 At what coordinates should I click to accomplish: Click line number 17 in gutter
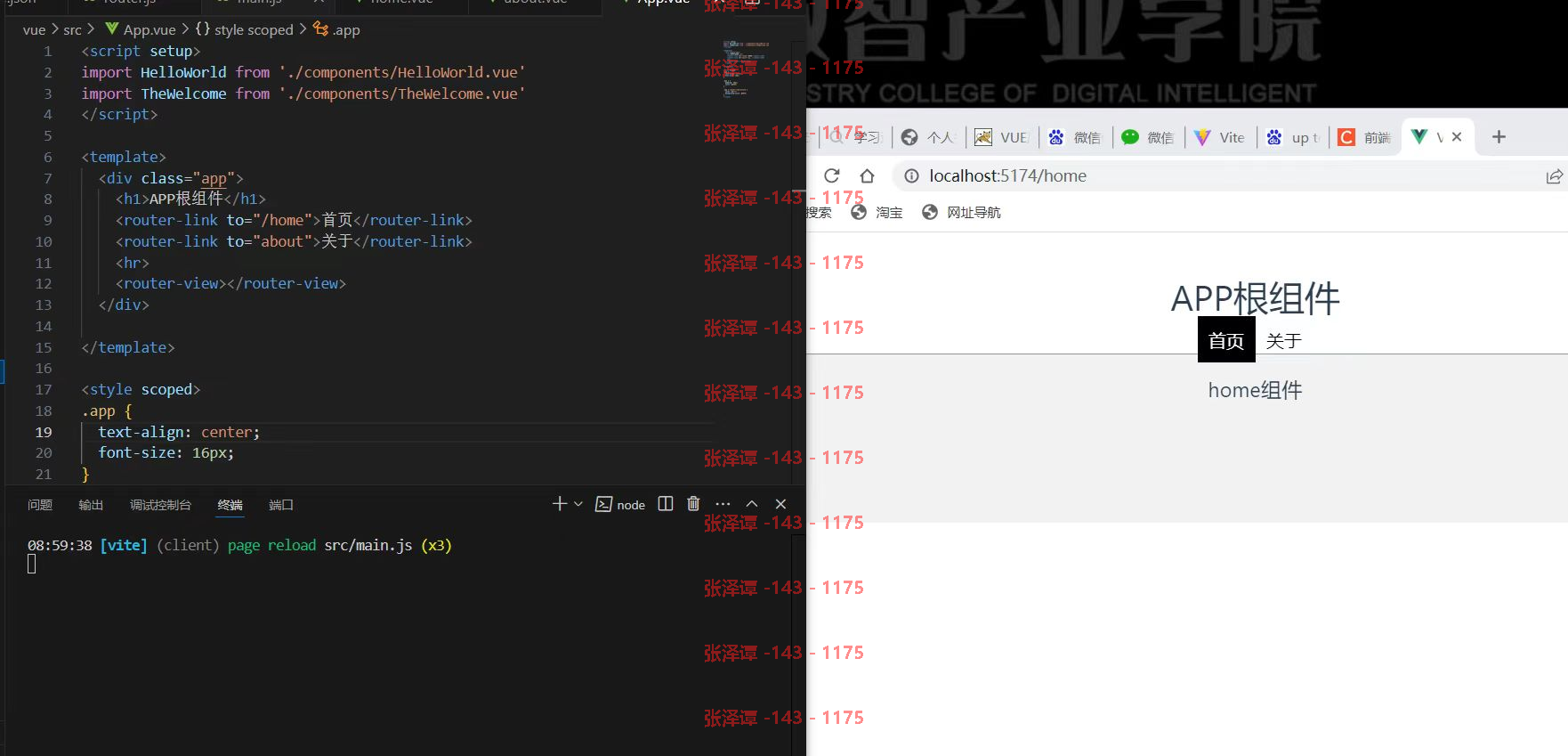(x=44, y=389)
